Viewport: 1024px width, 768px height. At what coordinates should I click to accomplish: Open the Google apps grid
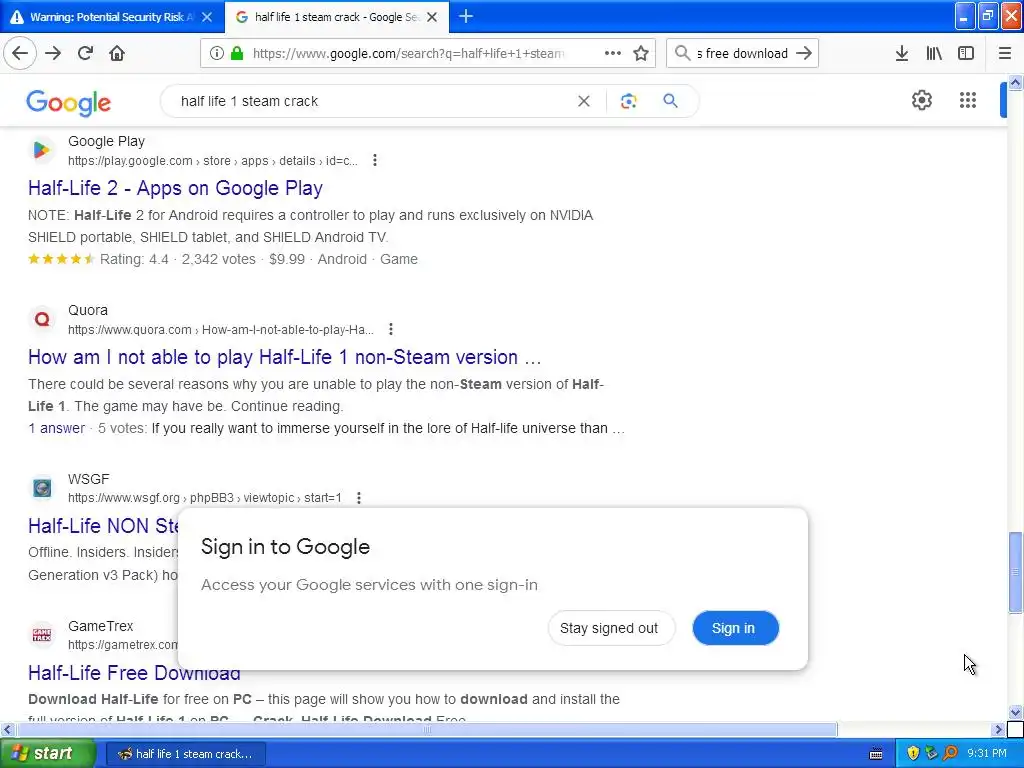tap(968, 100)
